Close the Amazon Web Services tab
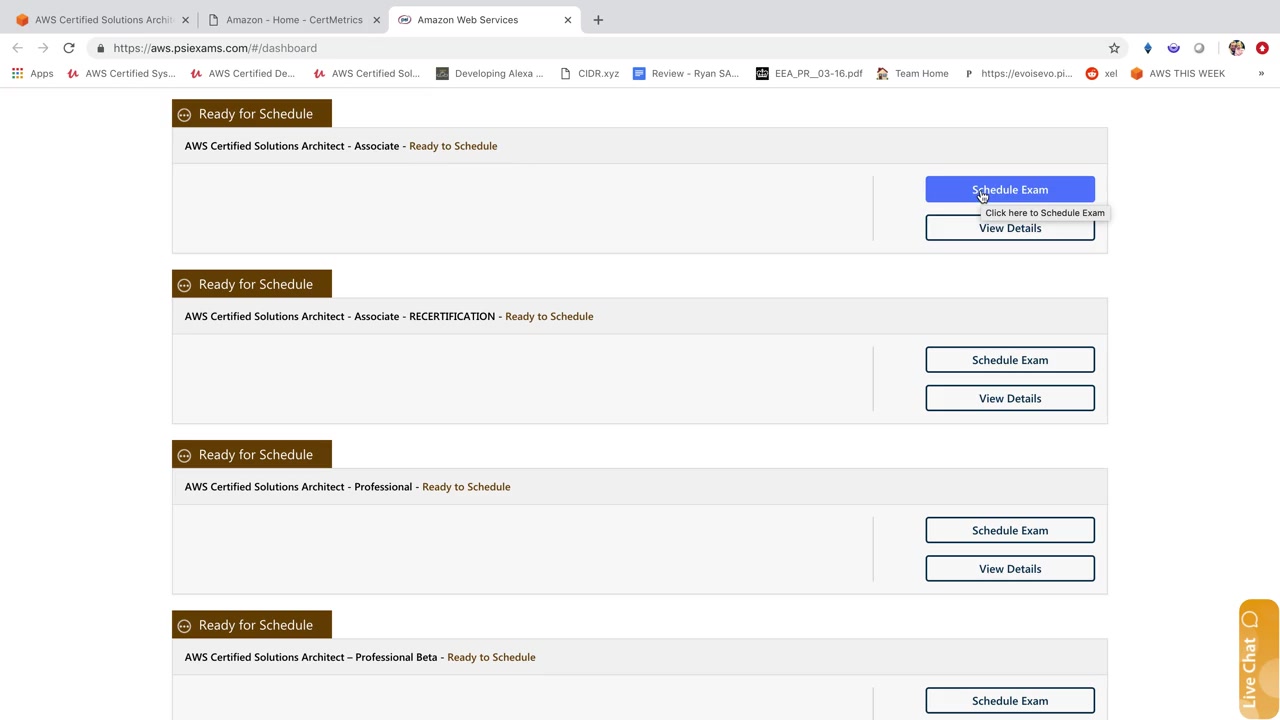This screenshot has height=720, width=1280. pyautogui.click(x=568, y=20)
